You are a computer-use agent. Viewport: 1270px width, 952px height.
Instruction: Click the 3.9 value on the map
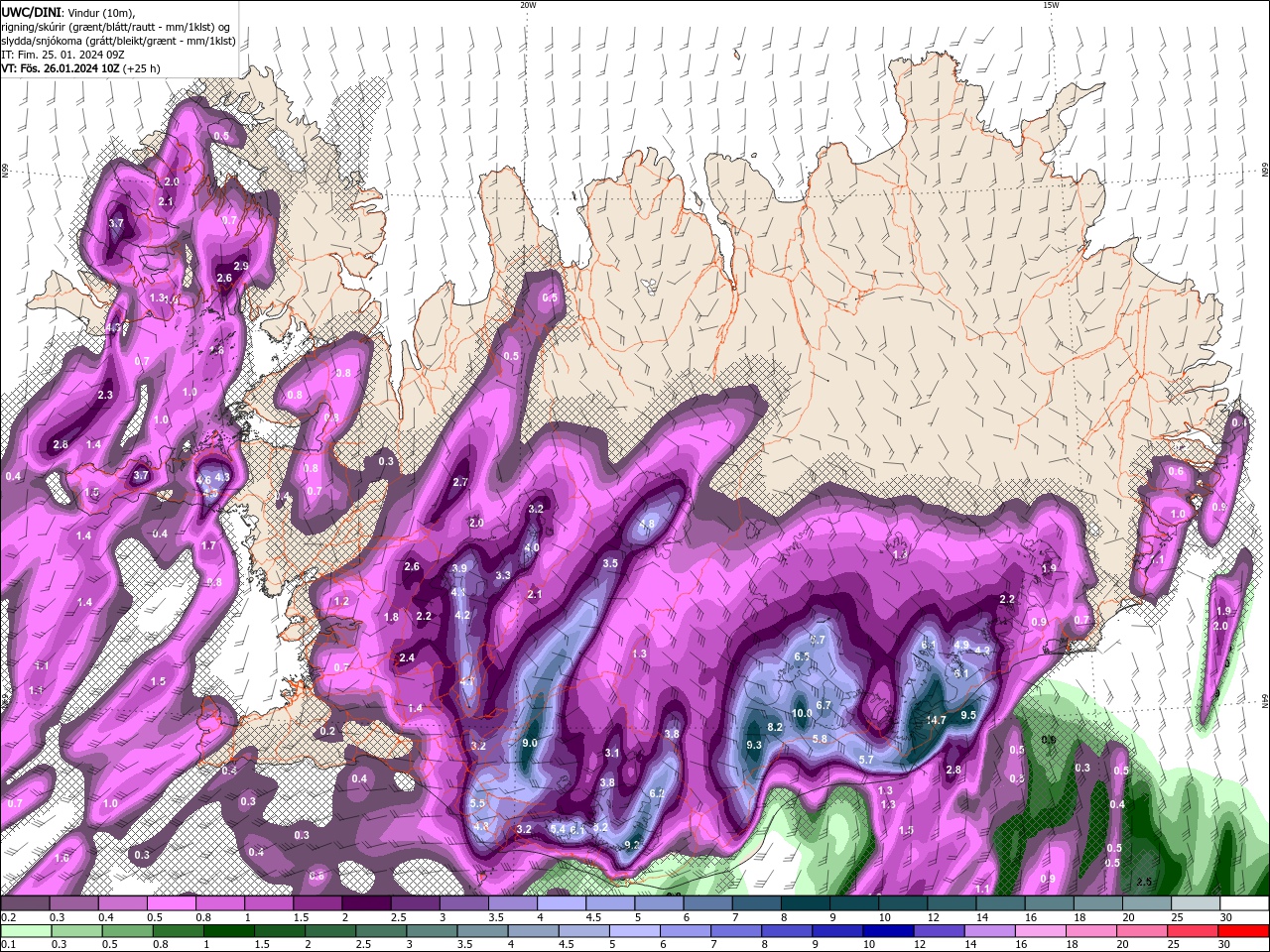pos(459,568)
